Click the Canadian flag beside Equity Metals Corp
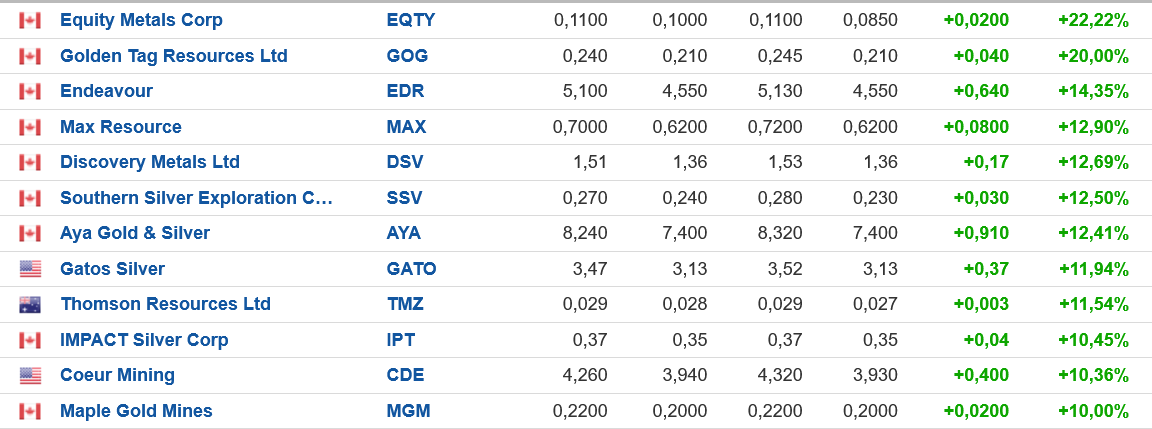 pos(30,20)
